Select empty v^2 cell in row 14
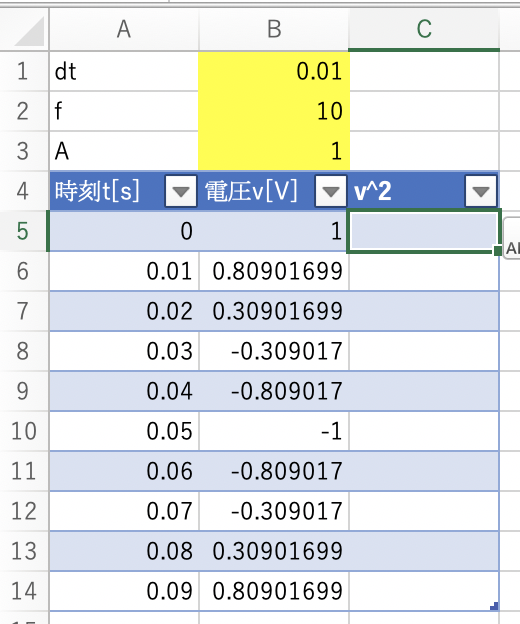The image size is (520, 624). pyautogui.click(x=424, y=591)
